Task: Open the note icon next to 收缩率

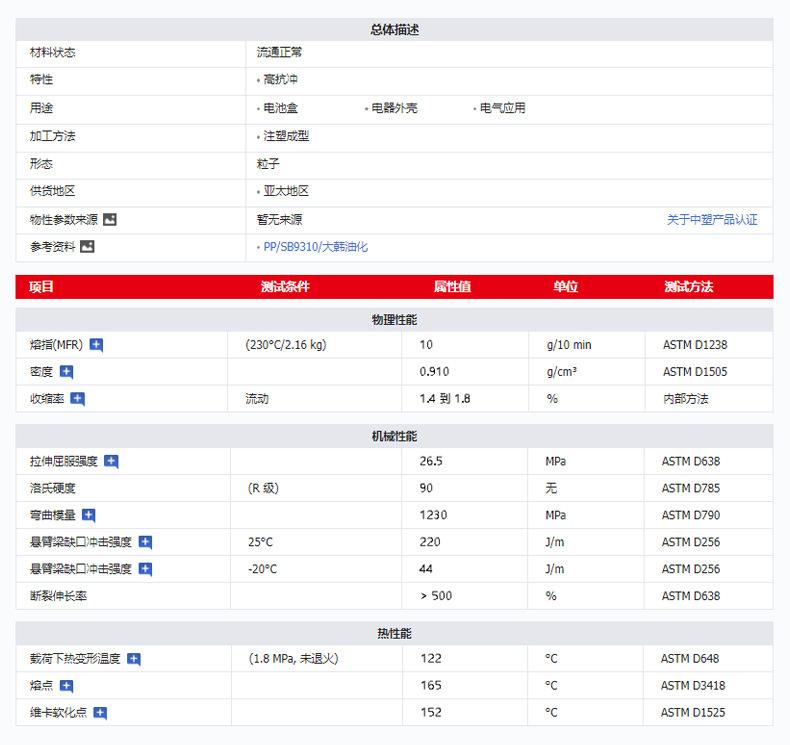Action: (x=78, y=399)
